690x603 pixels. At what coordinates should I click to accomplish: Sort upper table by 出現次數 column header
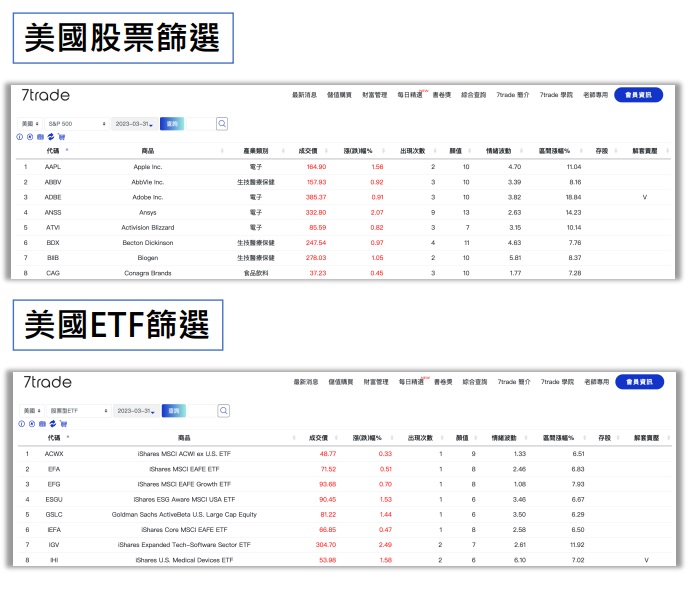413,151
